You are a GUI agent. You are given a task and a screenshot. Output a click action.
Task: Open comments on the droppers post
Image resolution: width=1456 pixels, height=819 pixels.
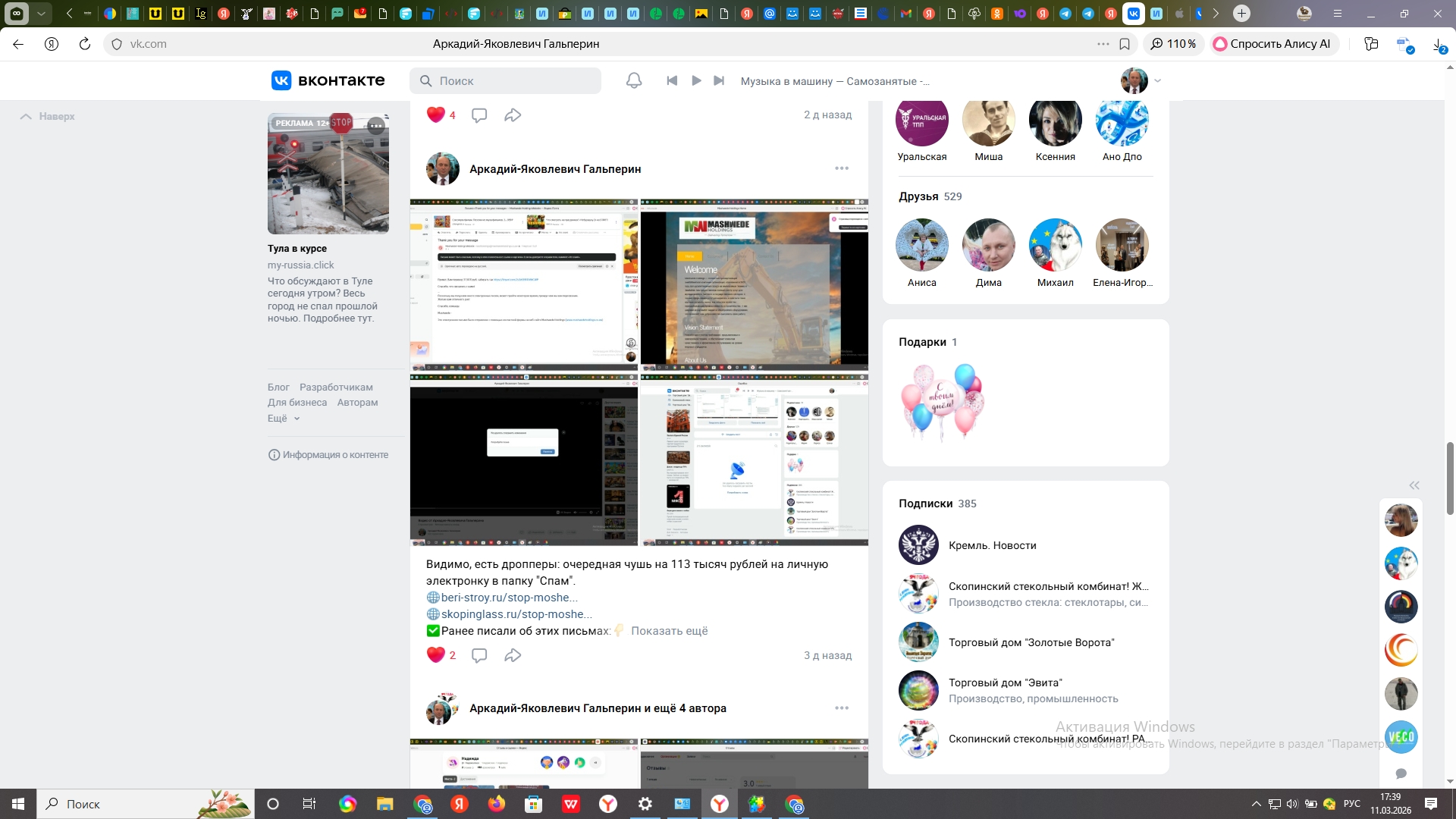(x=479, y=655)
